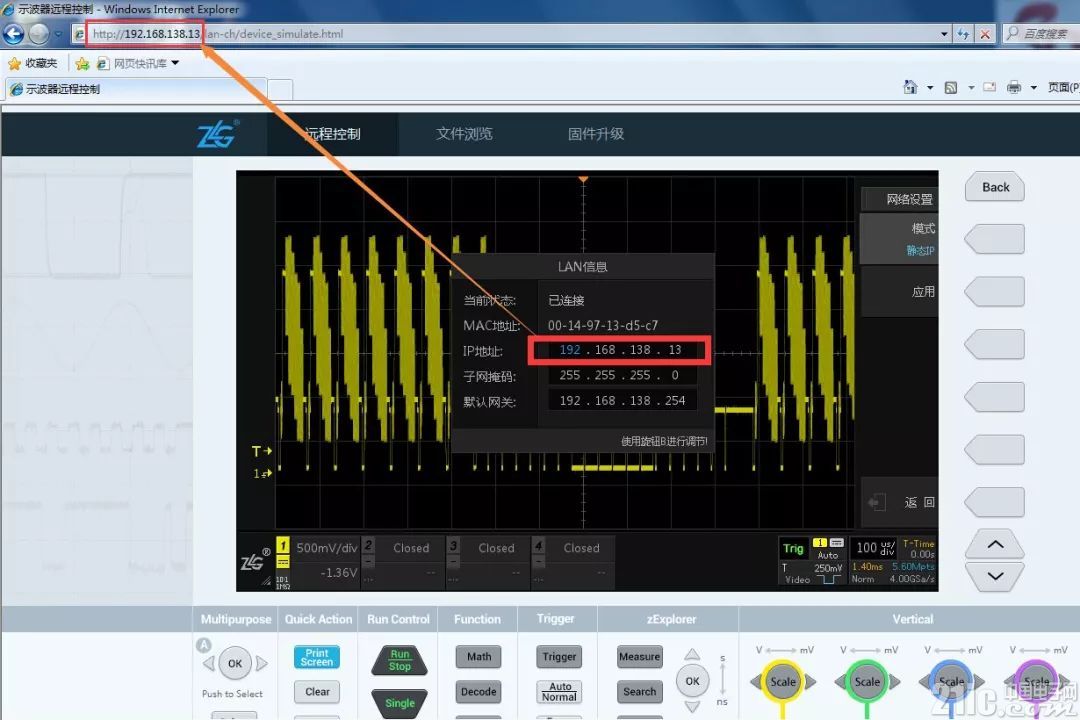Screen dimensions: 1080x720
Task: Expand the address bar history dropdown
Action: pos(944,34)
